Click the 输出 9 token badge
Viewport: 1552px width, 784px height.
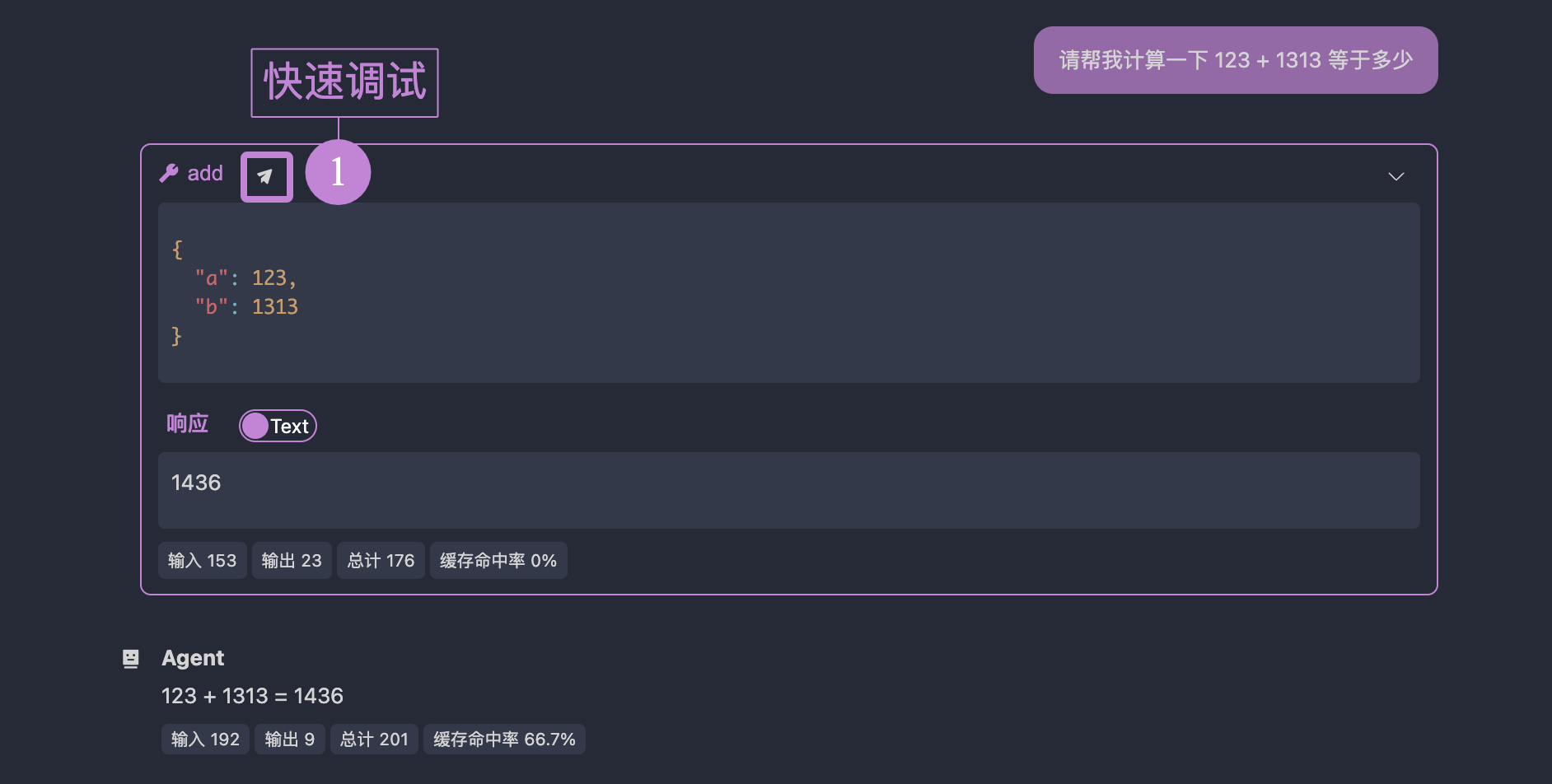pos(289,740)
